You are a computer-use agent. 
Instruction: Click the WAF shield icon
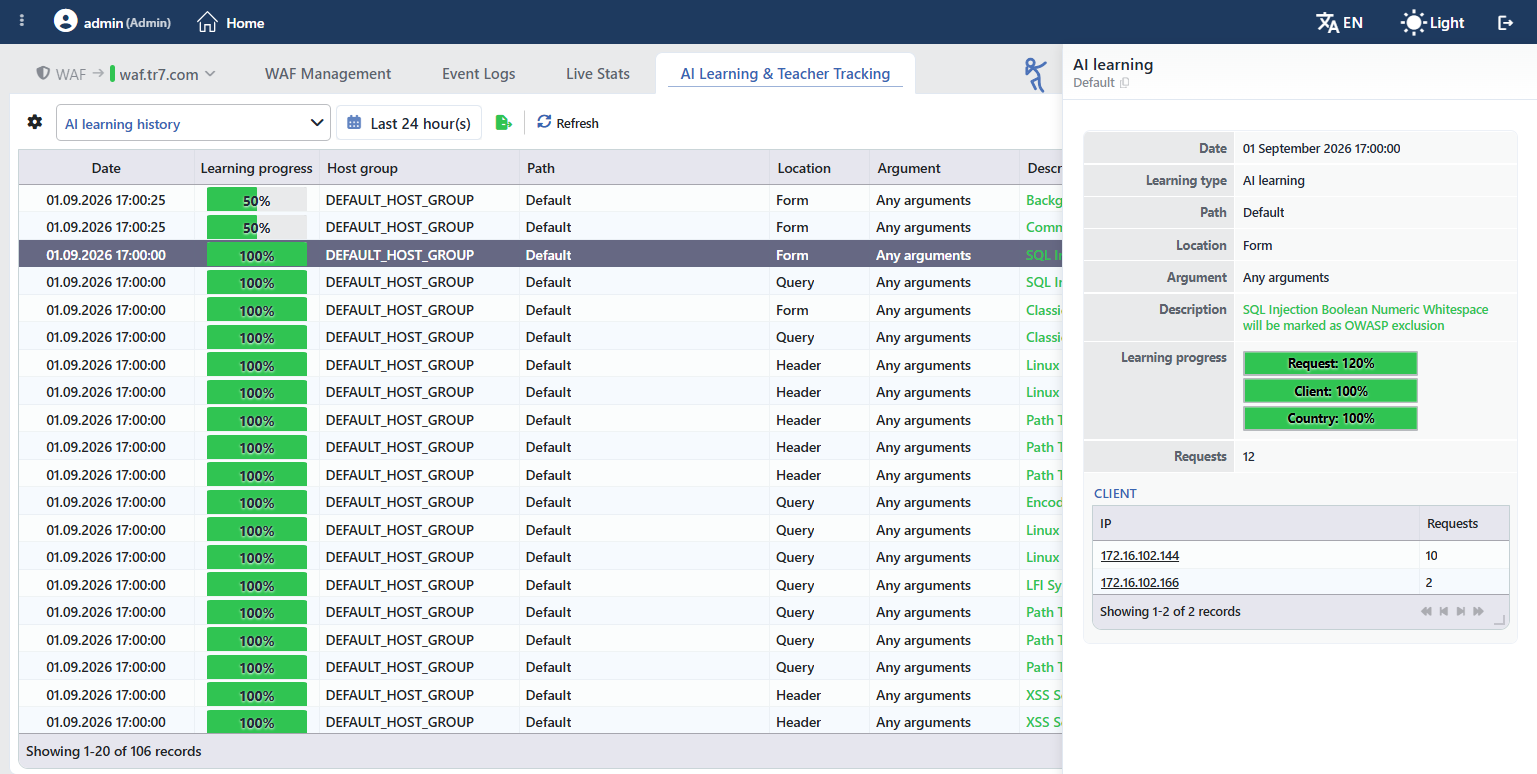[x=43, y=73]
